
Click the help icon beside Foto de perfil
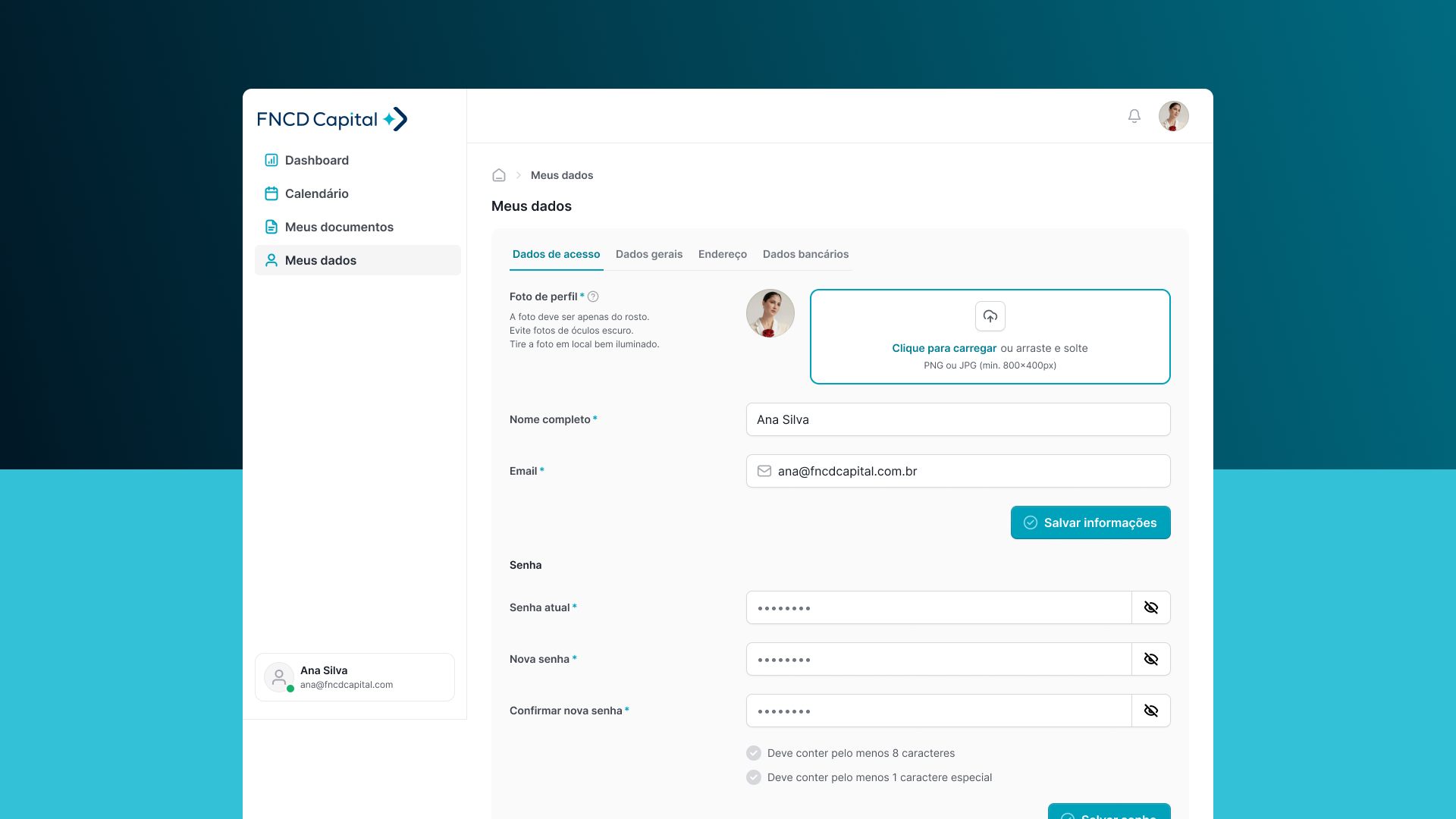593,297
